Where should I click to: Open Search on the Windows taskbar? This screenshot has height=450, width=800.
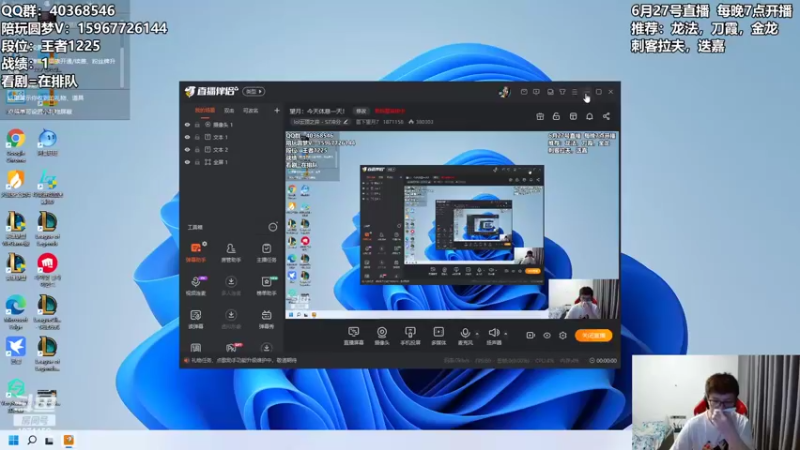(32, 440)
